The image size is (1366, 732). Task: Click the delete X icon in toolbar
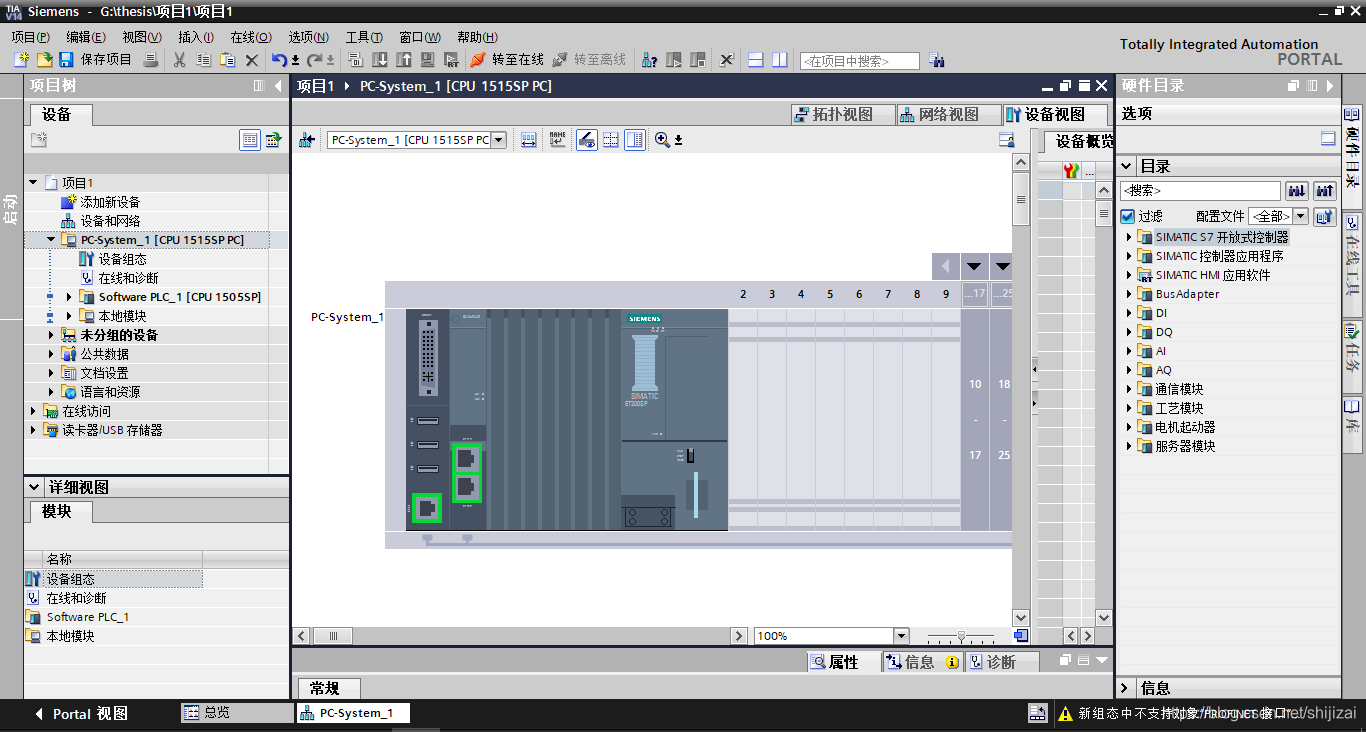[252, 60]
